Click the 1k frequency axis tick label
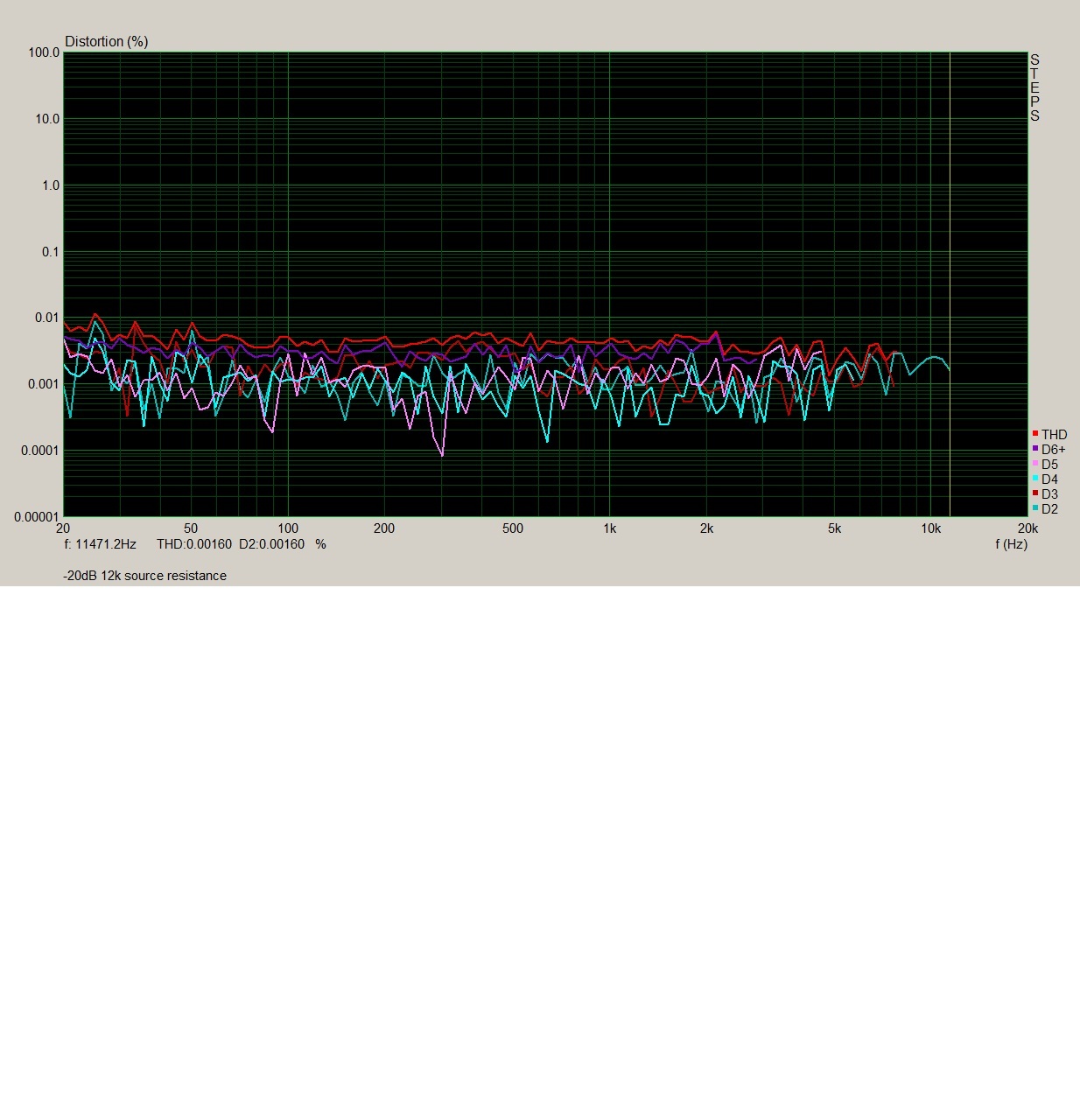The image size is (1080, 1120). pos(610,528)
